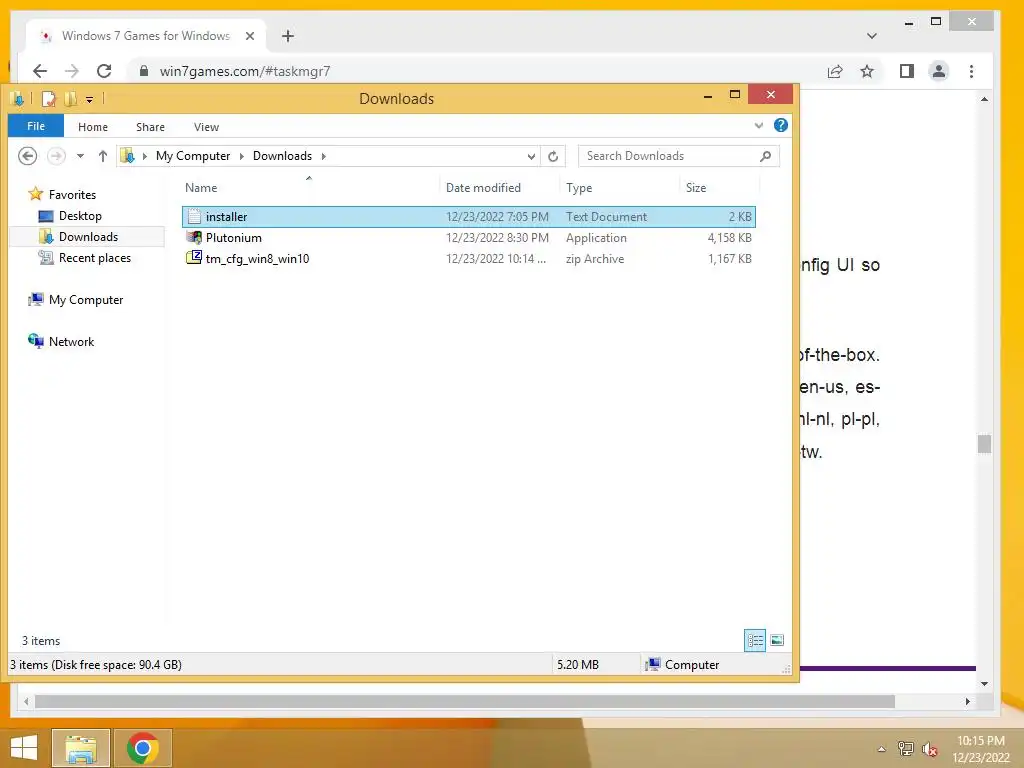
Task: Open a new Chrome tab
Action: coord(288,36)
